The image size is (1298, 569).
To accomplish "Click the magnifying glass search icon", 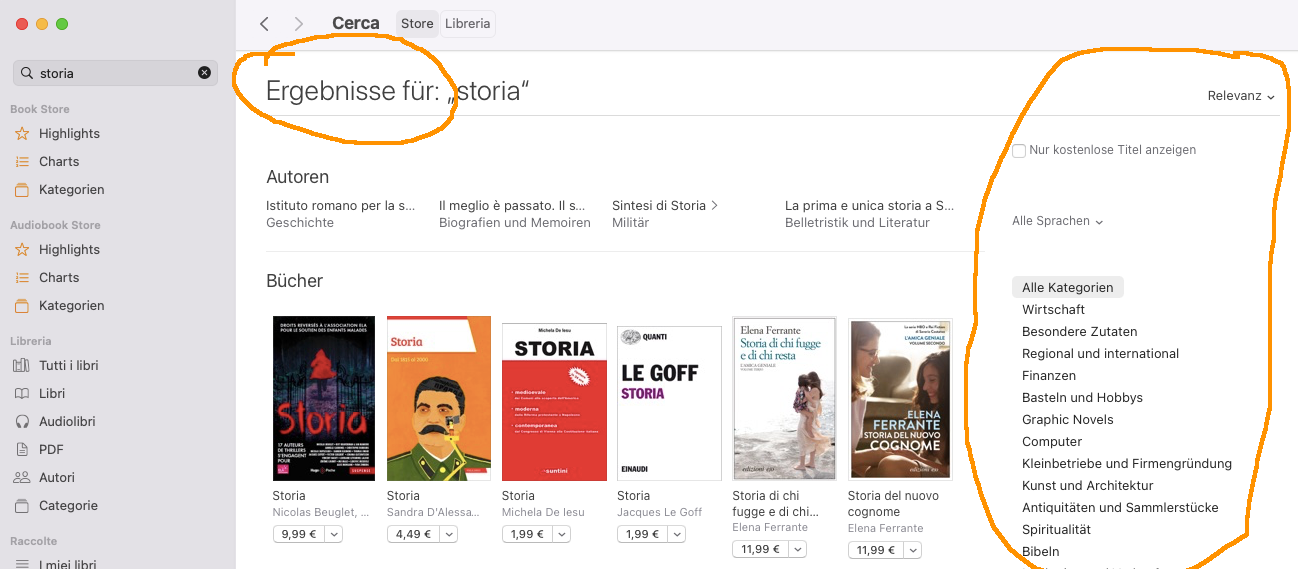I will 27,73.
